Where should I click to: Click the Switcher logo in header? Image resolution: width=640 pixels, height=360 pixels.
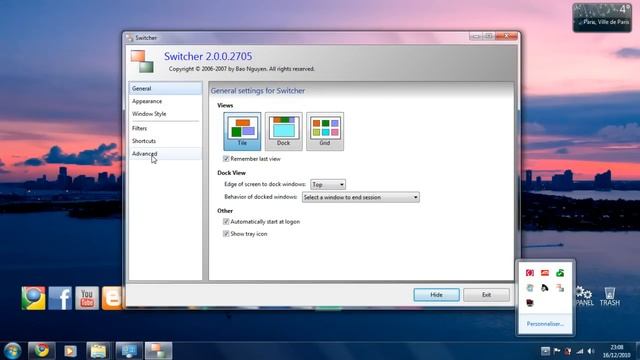[142, 62]
